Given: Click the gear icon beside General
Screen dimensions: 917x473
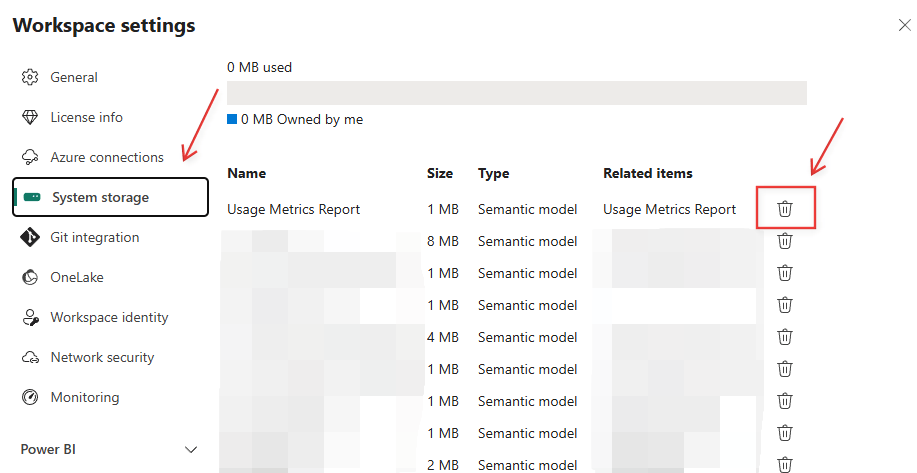Looking at the screenshot, I should (30, 77).
